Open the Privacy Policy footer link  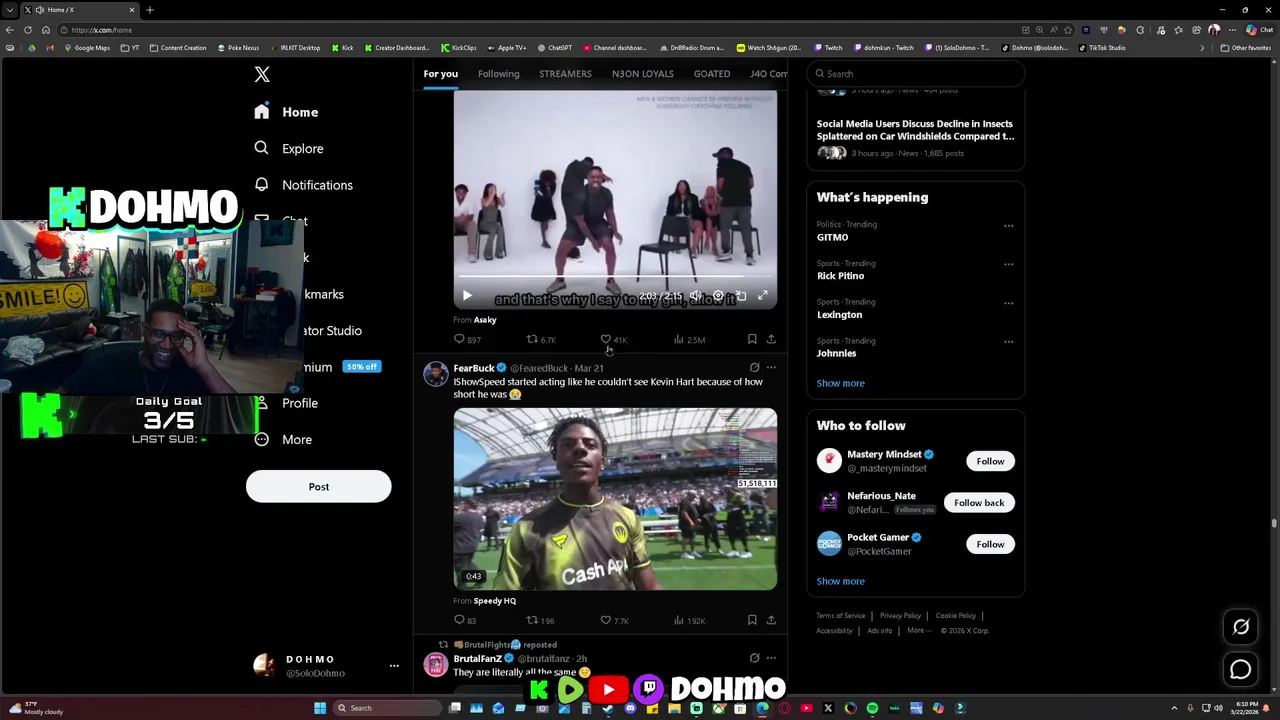click(900, 616)
